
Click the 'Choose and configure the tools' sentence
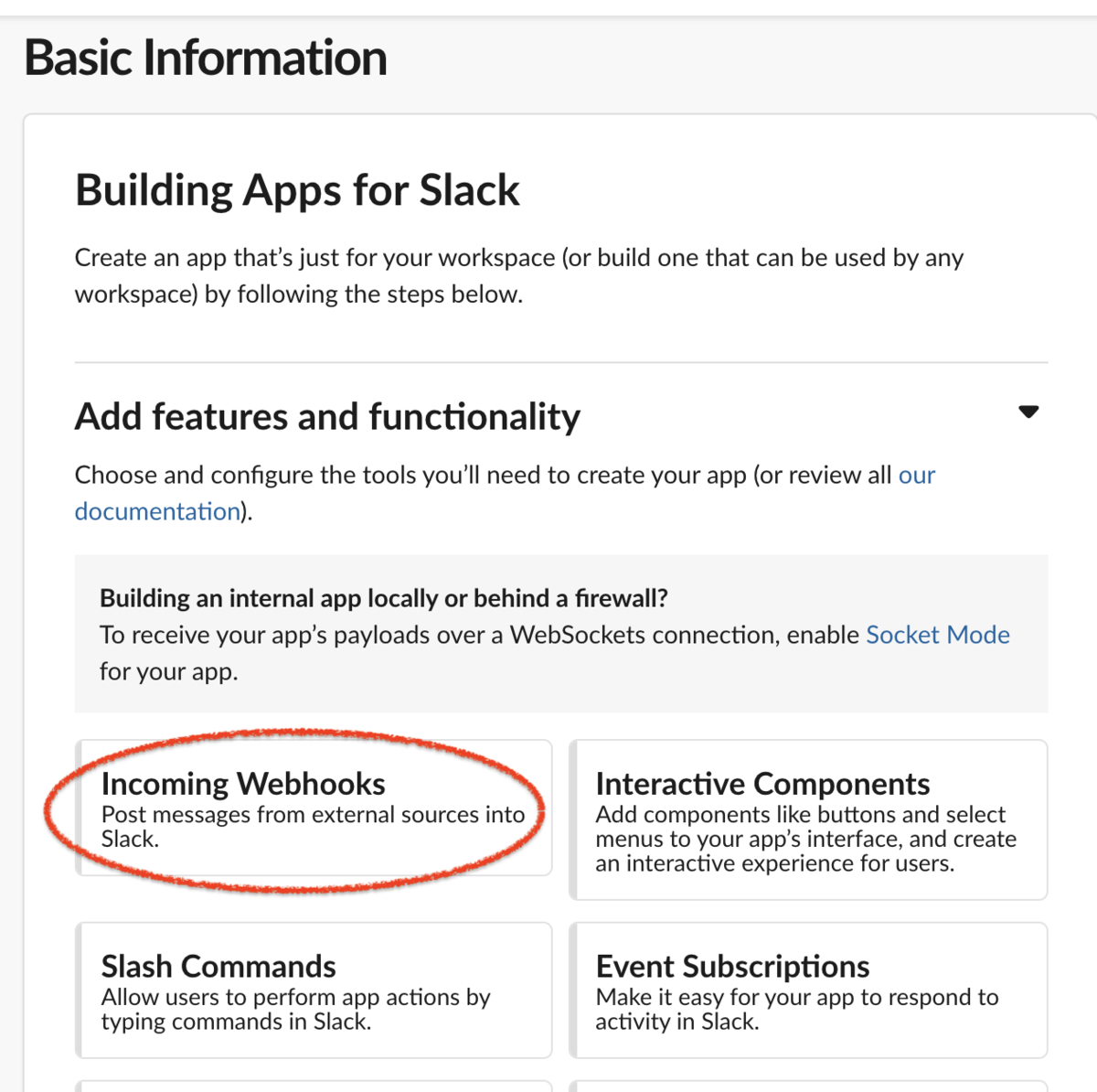483,476
